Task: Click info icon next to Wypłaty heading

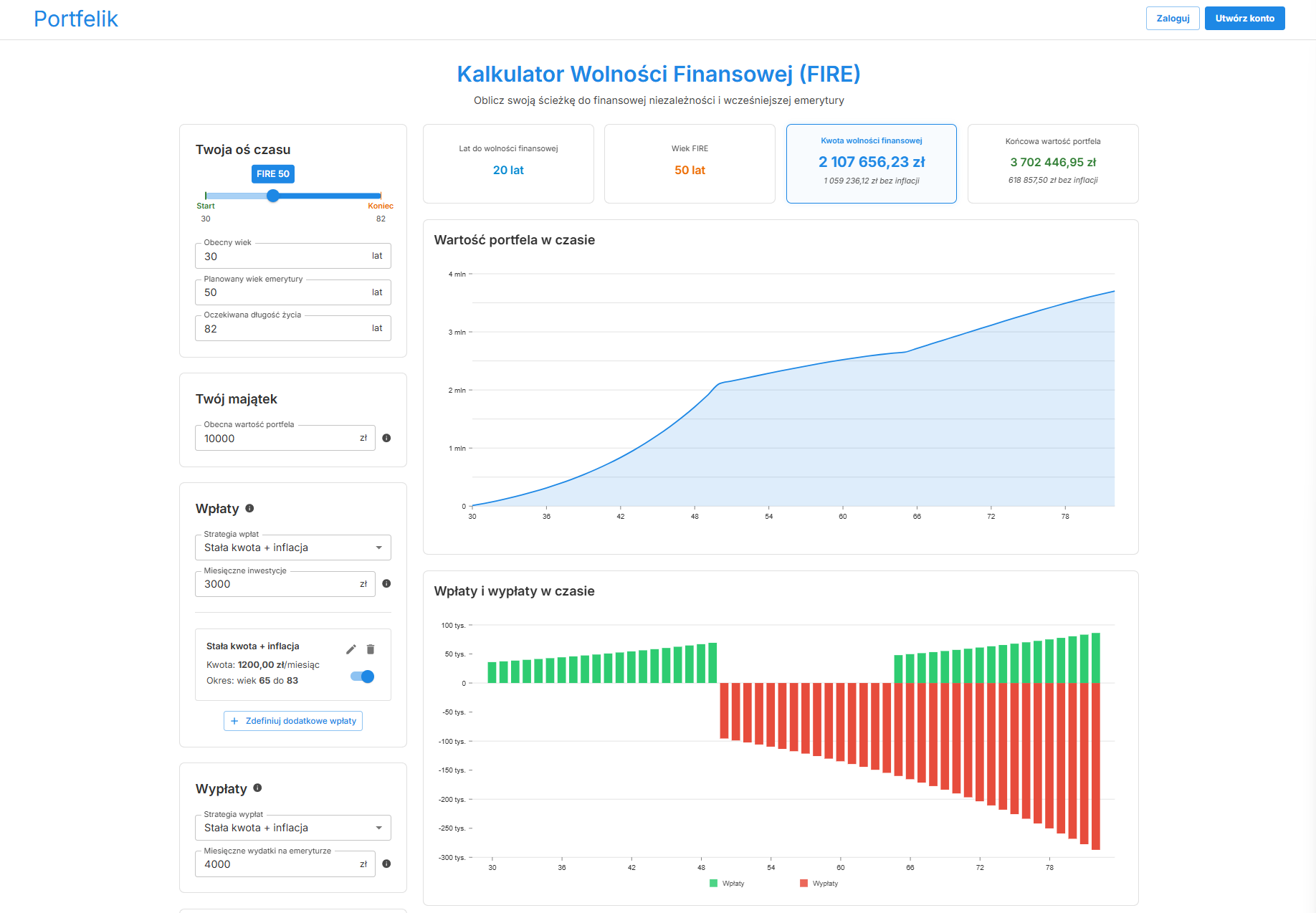Action: [x=257, y=788]
